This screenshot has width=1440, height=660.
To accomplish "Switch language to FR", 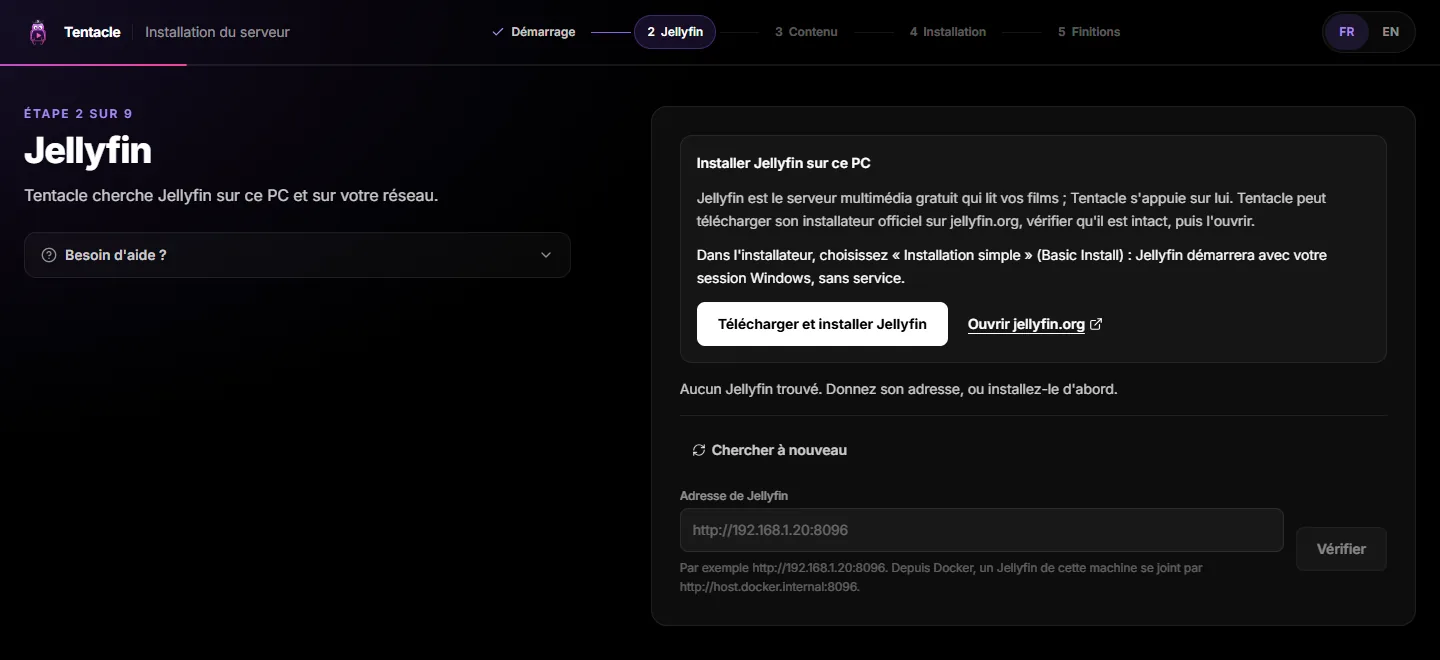I will tap(1347, 32).
